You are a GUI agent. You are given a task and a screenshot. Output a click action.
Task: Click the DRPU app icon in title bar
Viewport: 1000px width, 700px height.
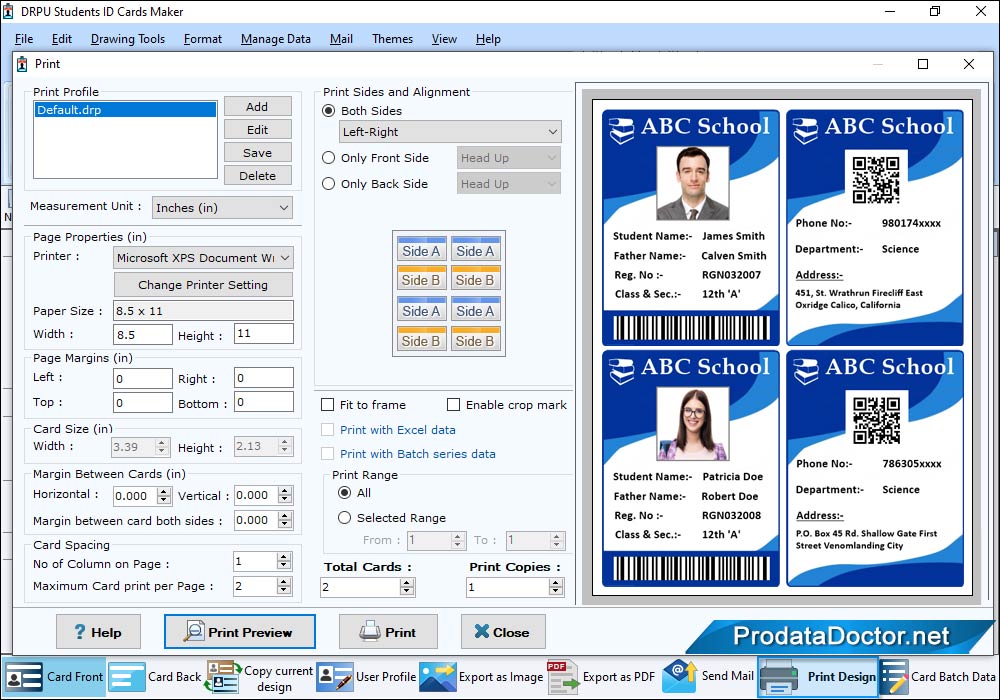pyautogui.click(x=8, y=11)
